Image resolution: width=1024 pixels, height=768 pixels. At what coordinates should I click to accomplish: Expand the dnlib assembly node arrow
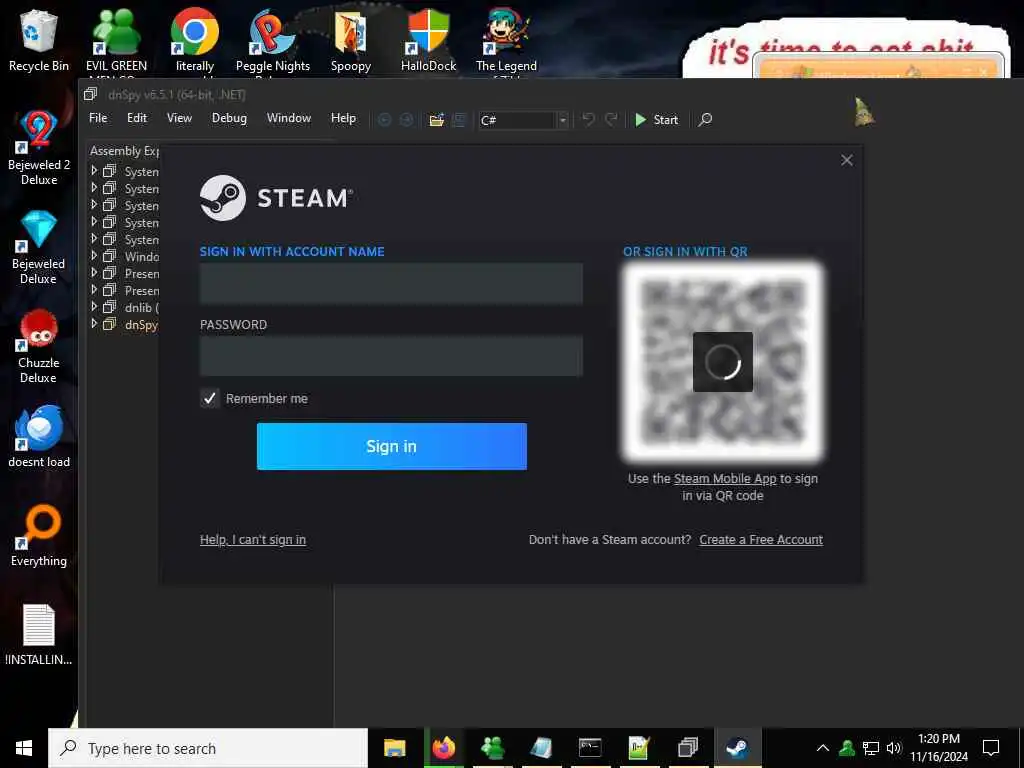point(94,306)
